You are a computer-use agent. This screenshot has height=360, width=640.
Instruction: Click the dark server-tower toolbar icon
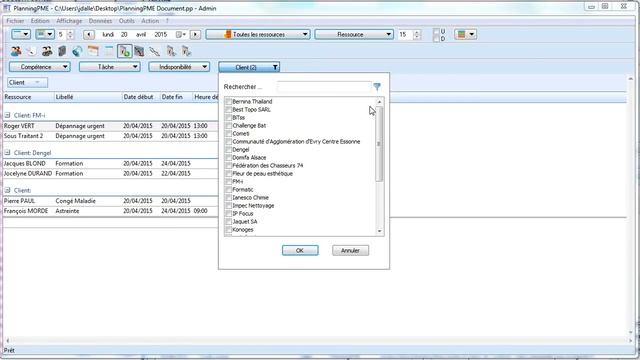62,51
